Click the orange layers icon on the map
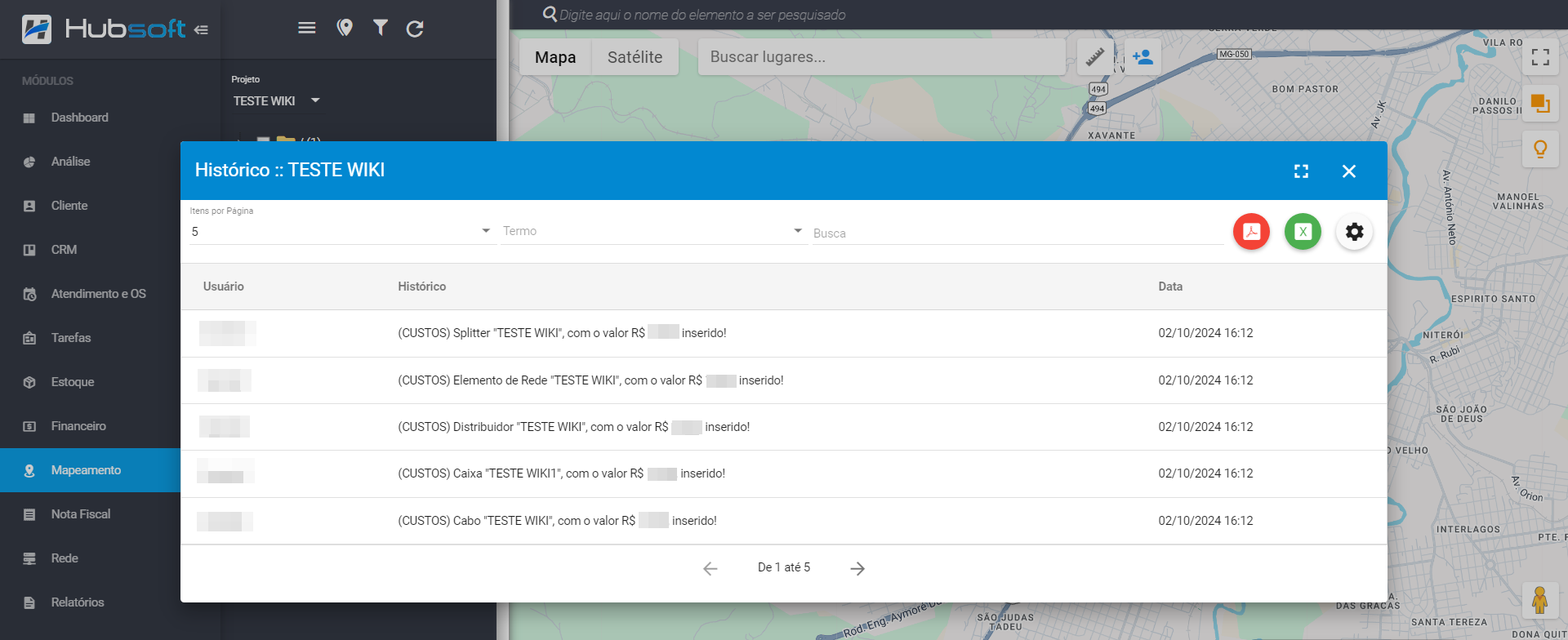The width and height of the screenshot is (1568, 640). (x=1540, y=104)
